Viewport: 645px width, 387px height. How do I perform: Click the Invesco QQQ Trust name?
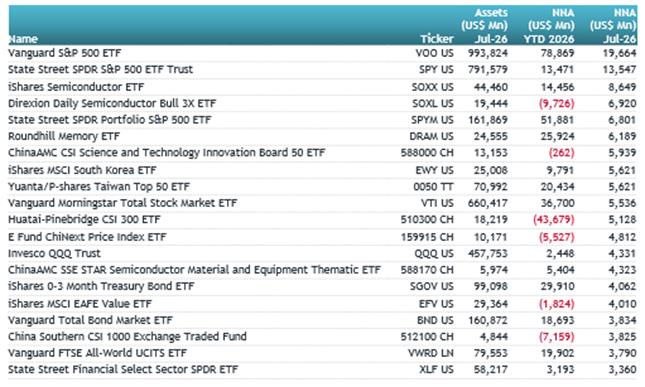pos(54,254)
